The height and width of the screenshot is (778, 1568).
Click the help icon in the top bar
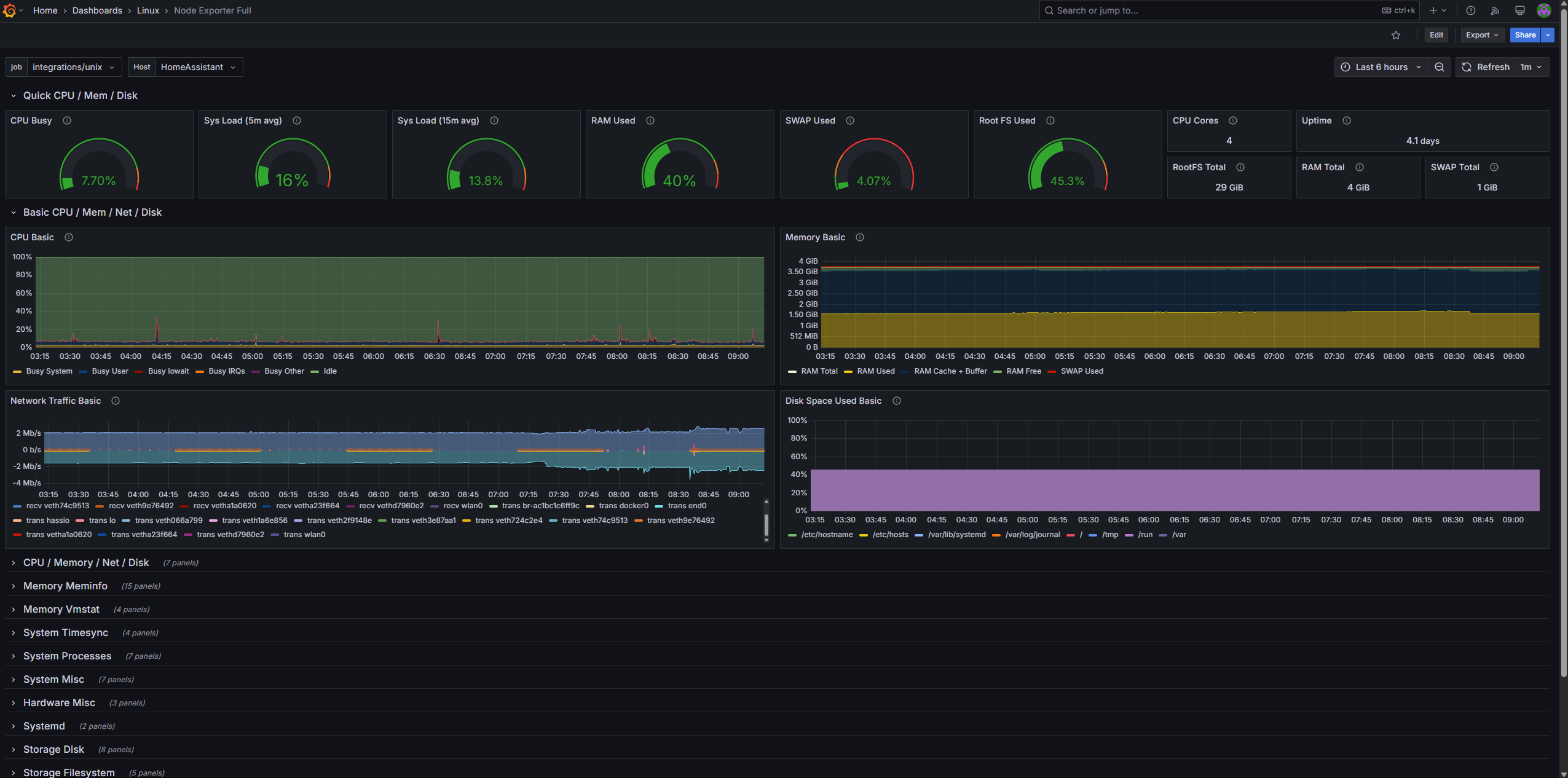[1470, 10]
